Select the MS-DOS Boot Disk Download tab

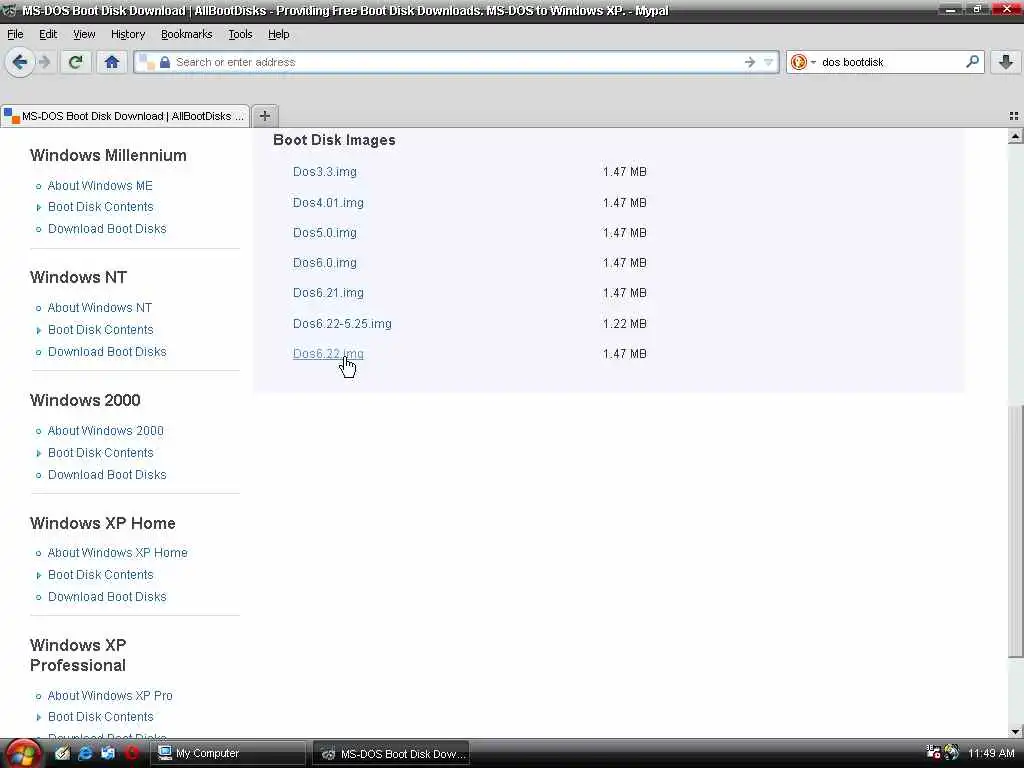[x=125, y=116]
